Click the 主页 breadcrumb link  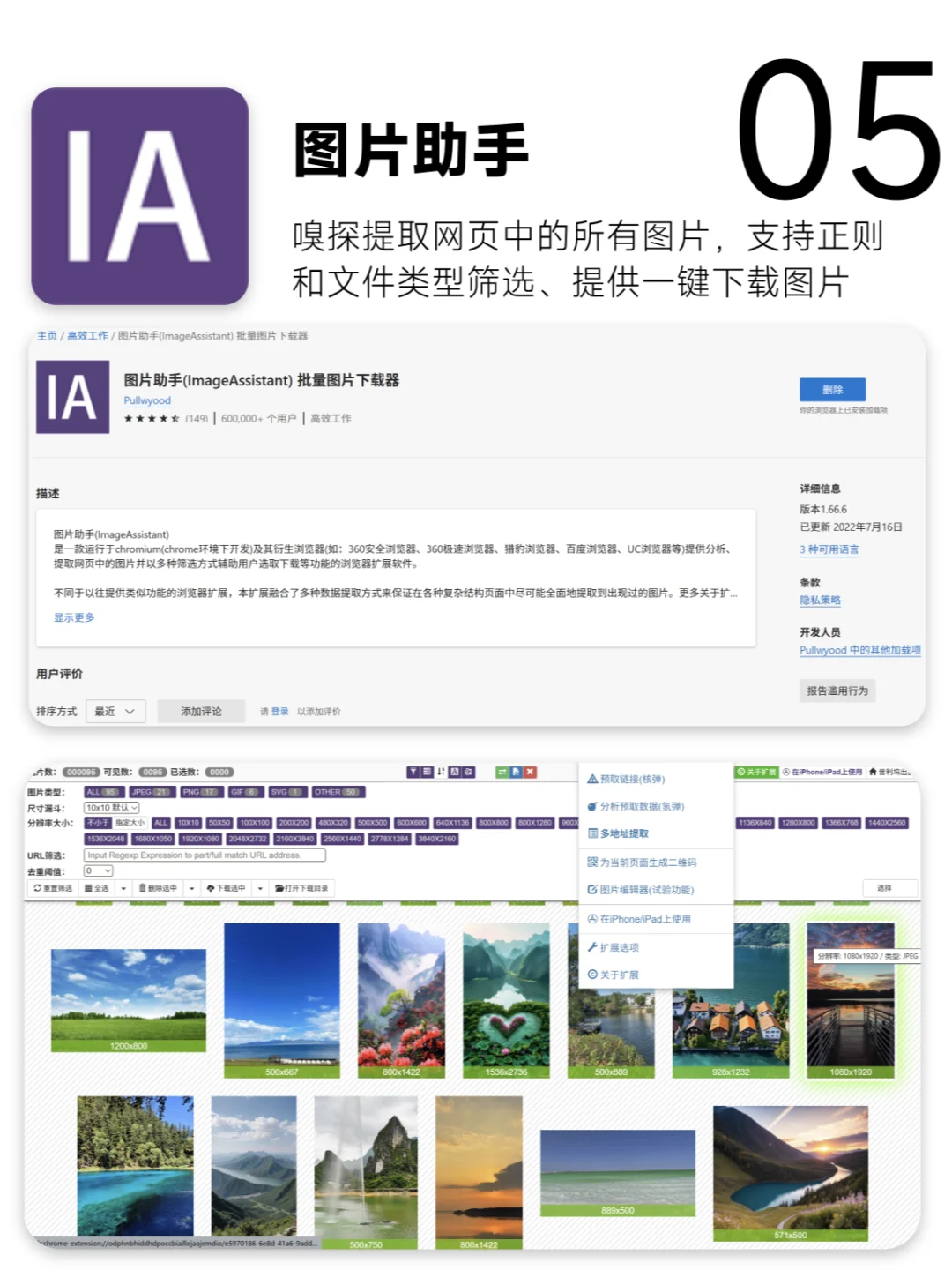coord(47,336)
